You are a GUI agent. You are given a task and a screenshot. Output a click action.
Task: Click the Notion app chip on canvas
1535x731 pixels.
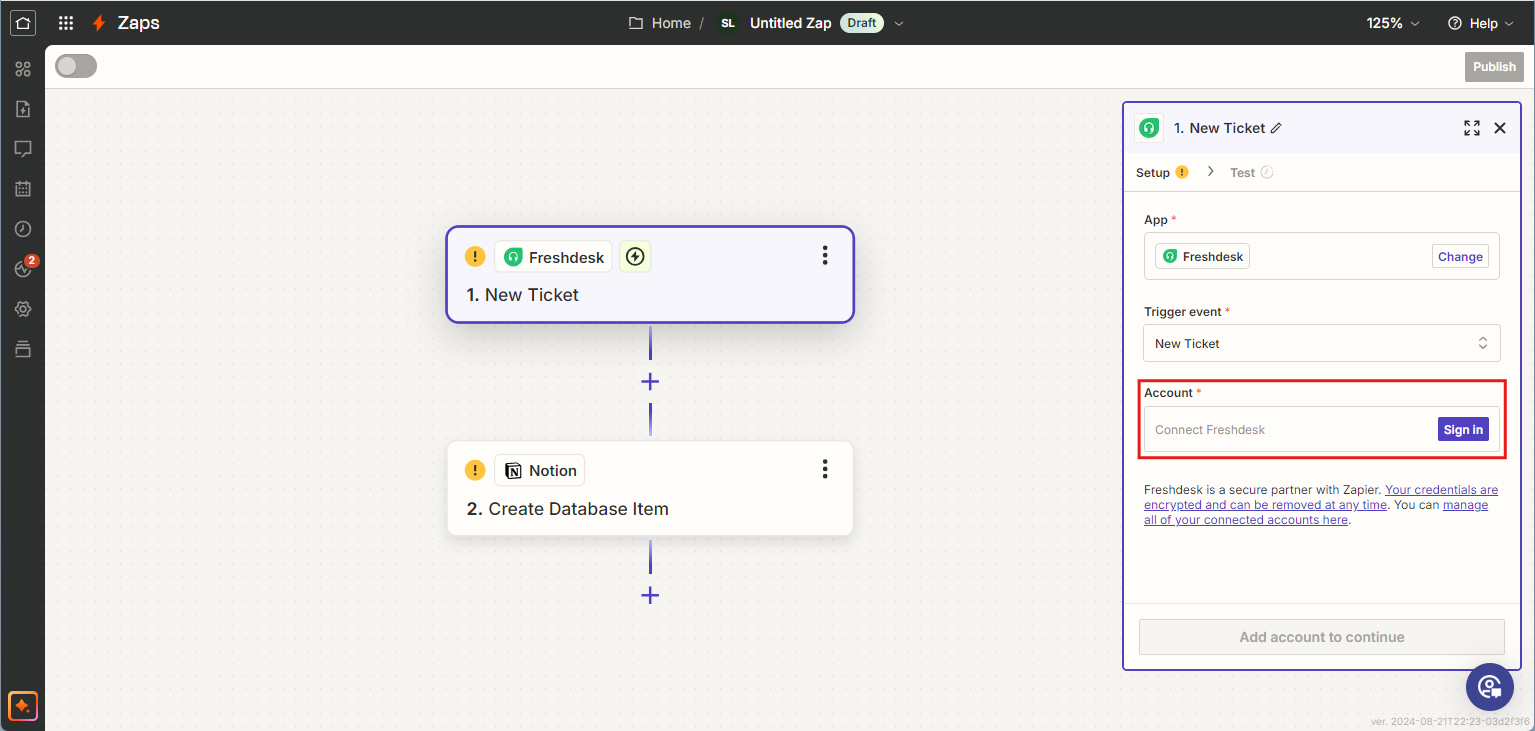(x=540, y=470)
